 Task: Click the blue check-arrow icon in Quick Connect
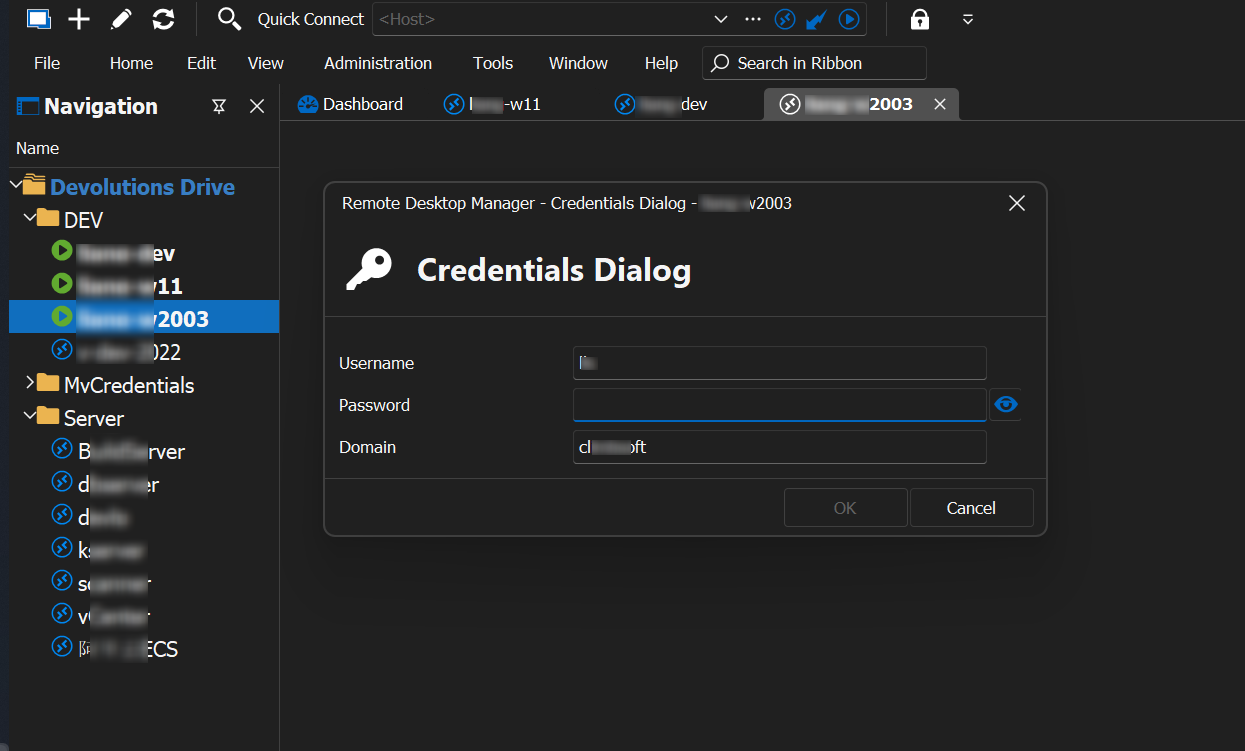coord(817,19)
